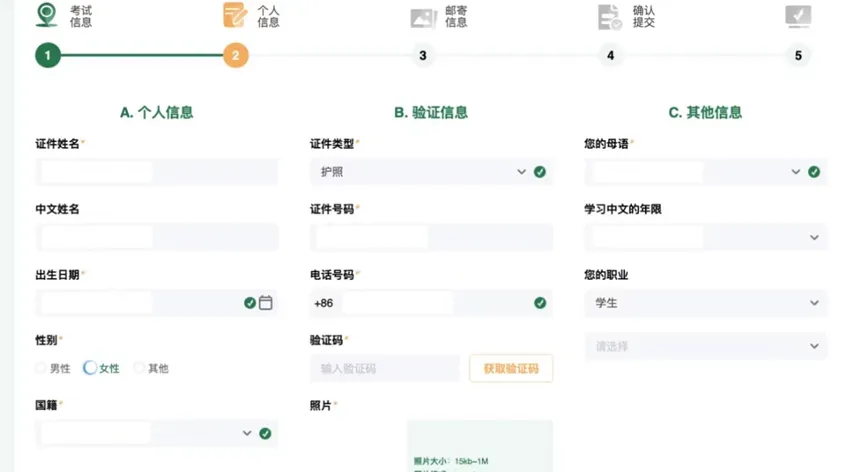Go to step 1 circle in progress bar
Viewport: 842px width, 472px height.
point(47,56)
